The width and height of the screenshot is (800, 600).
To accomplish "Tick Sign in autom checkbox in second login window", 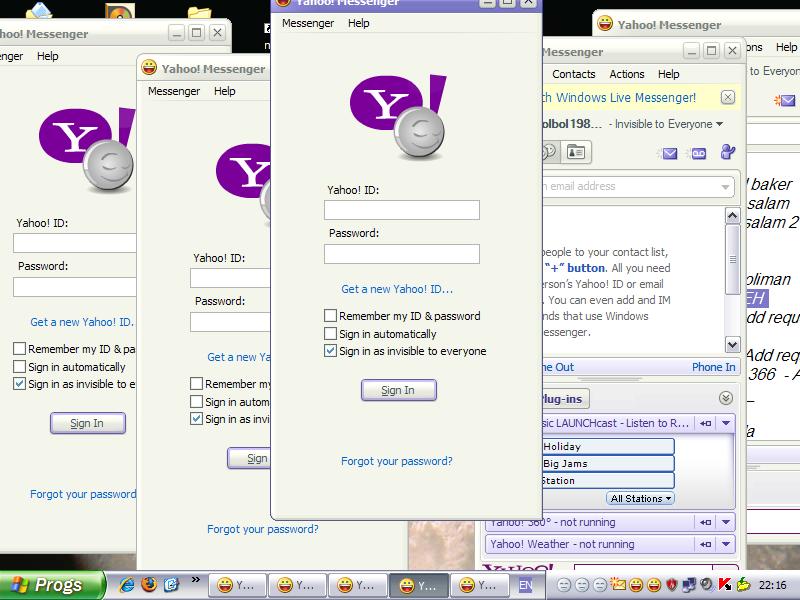I will [196, 402].
